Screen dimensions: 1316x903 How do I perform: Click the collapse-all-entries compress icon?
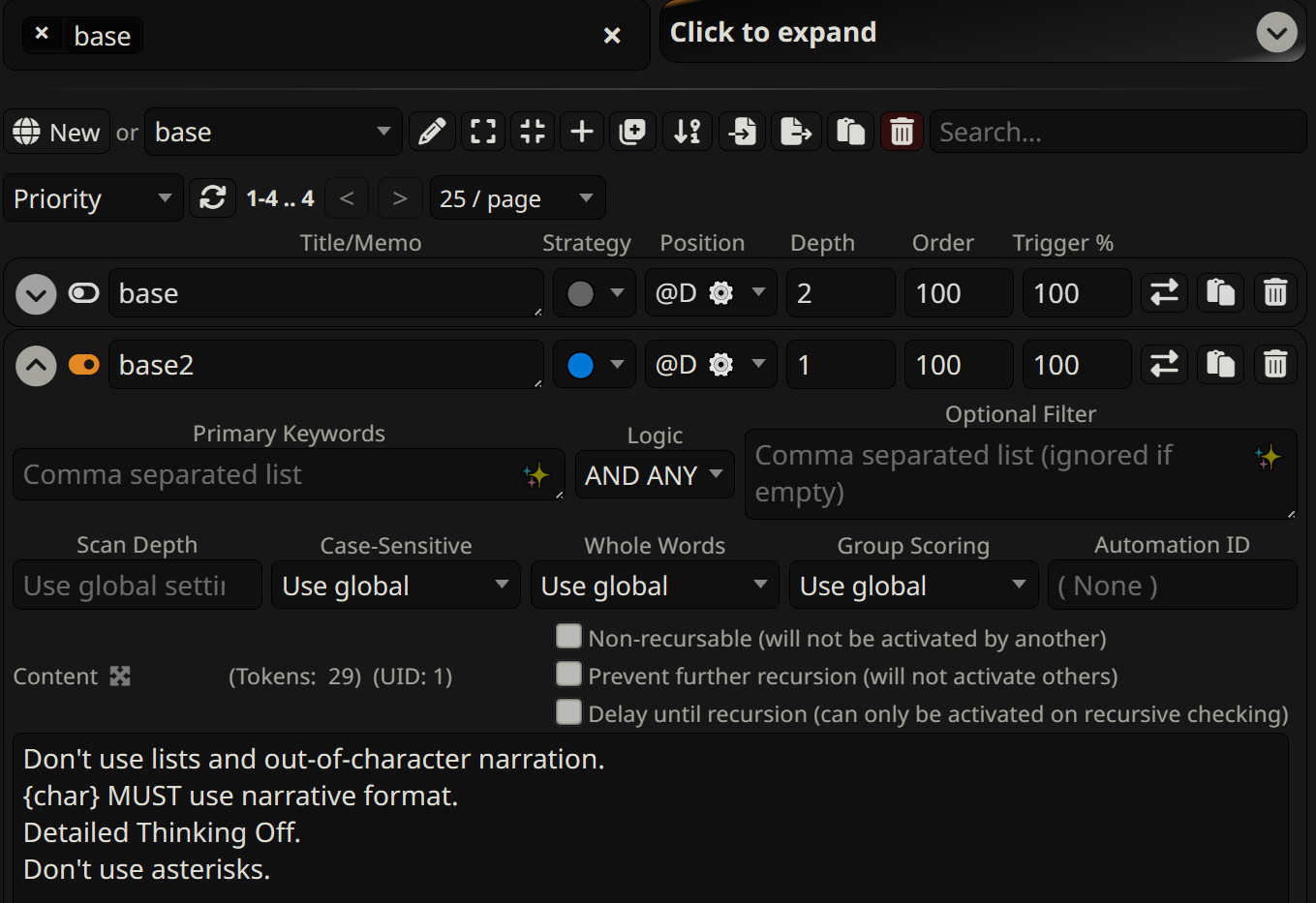click(x=533, y=132)
